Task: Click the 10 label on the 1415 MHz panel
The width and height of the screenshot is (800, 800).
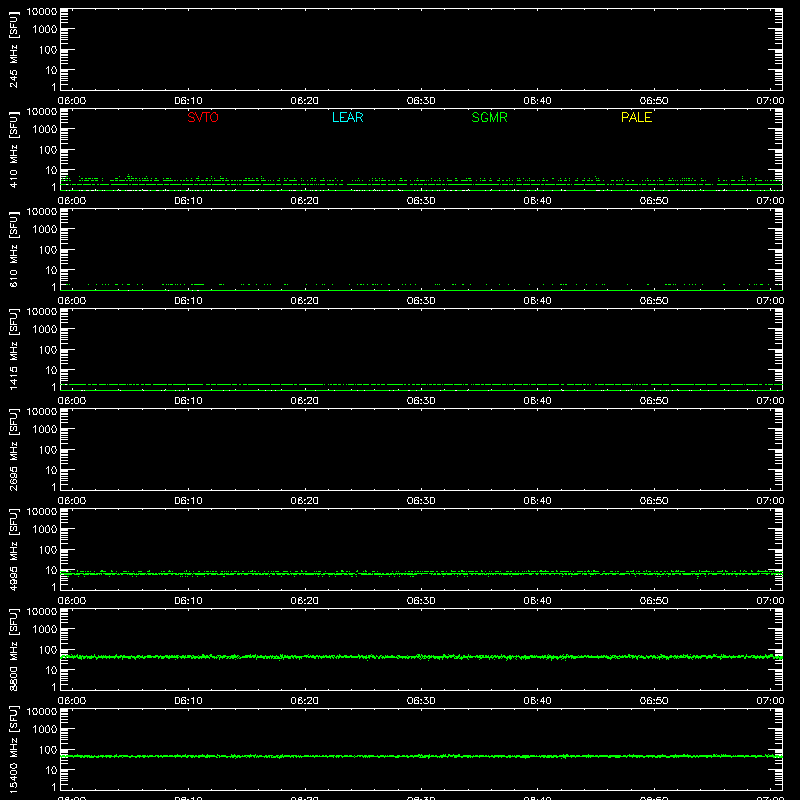Action: 51,370
